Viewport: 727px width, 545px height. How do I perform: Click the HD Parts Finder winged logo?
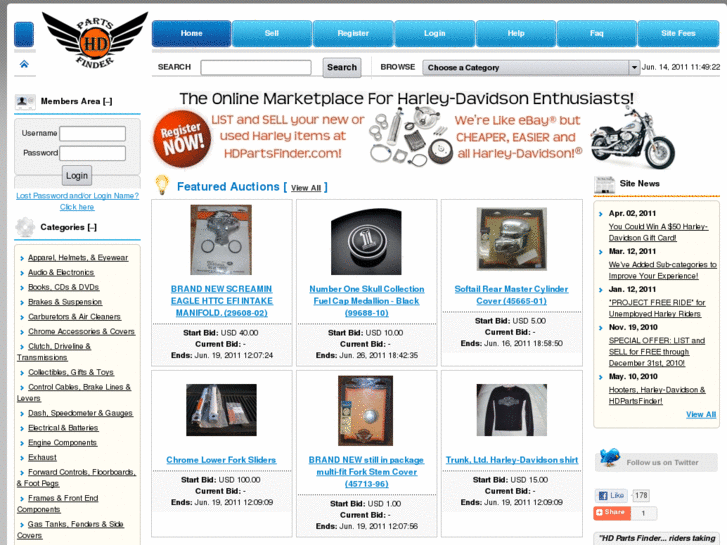click(95, 41)
